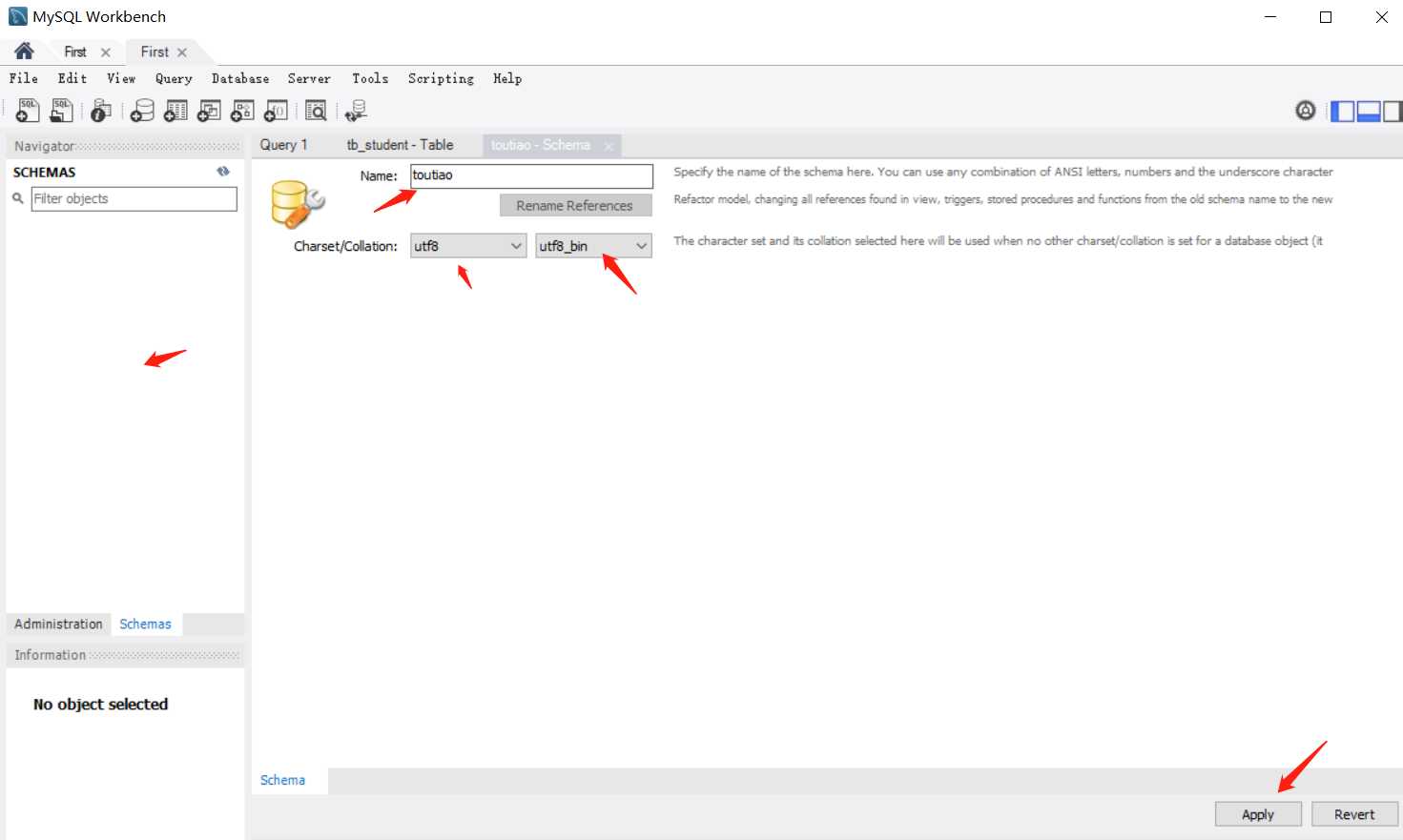
Task: Create a new table toolbar icon
Action: [x=175, y=111]
